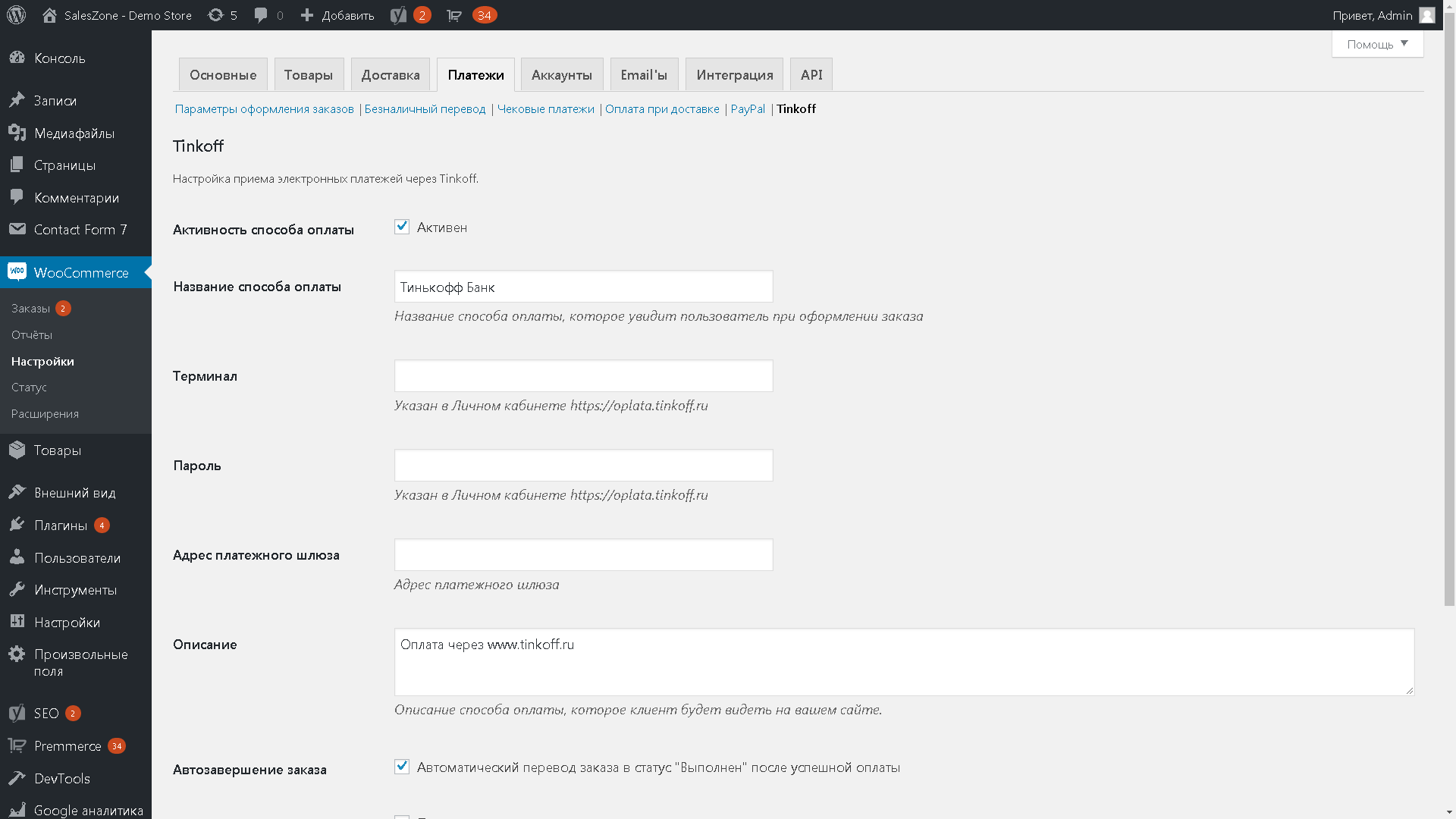Click the home icon for SalesZone store

pos(50,15)
